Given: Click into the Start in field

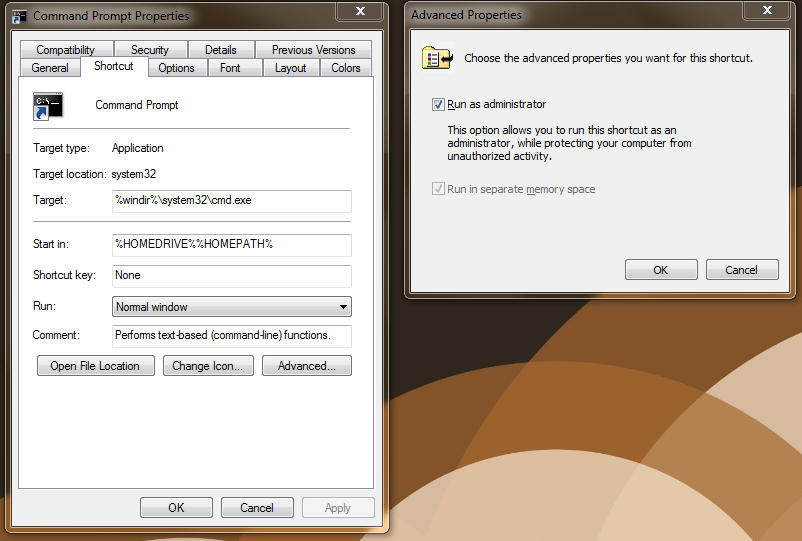Looking at the screenshot, I should pyautogui.click(x=232, y=245).
